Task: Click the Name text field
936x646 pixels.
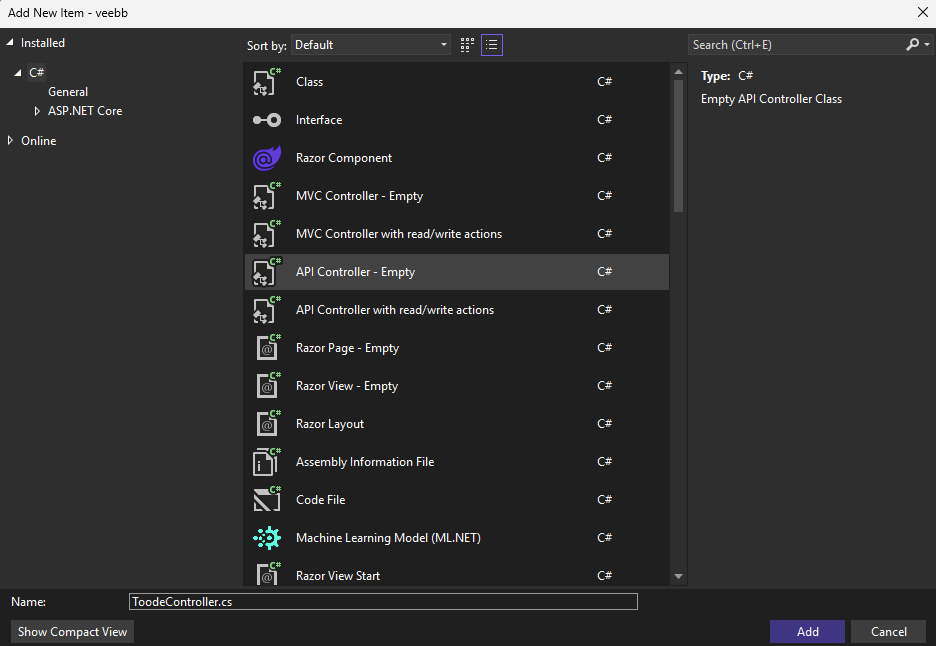Action: 383,602
